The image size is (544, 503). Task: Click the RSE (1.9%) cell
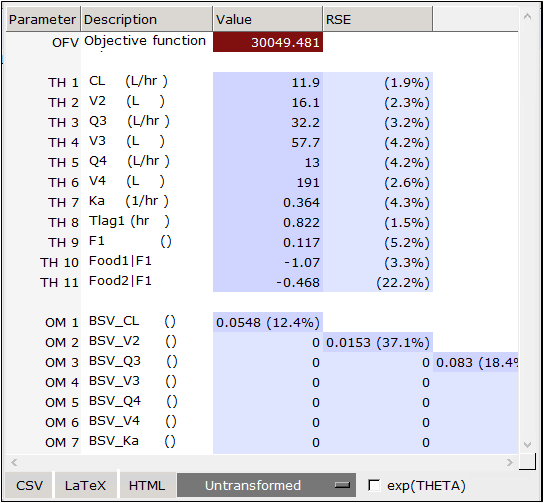[x=378, y=82]
